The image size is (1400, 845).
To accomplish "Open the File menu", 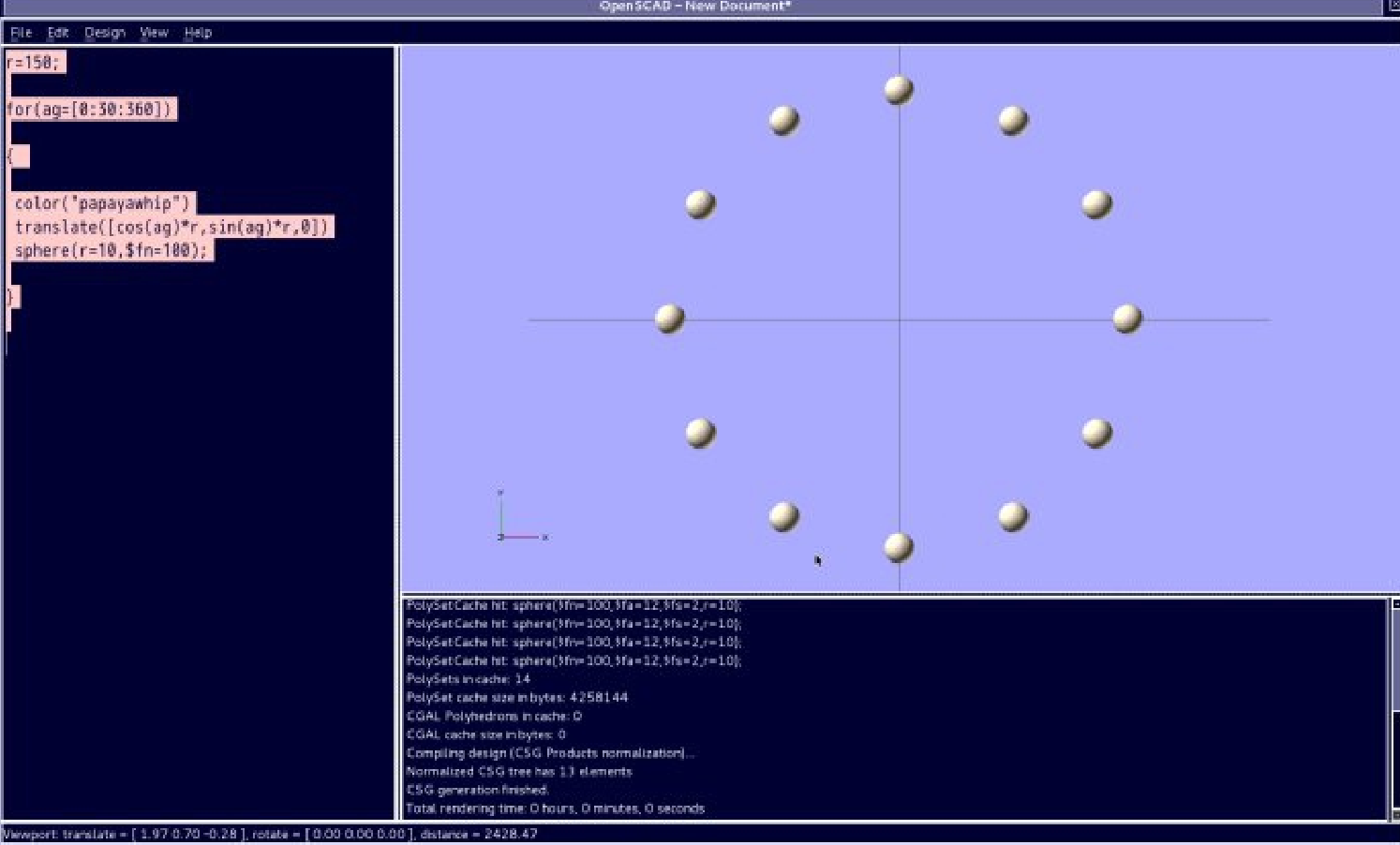I will coord(21,32).
